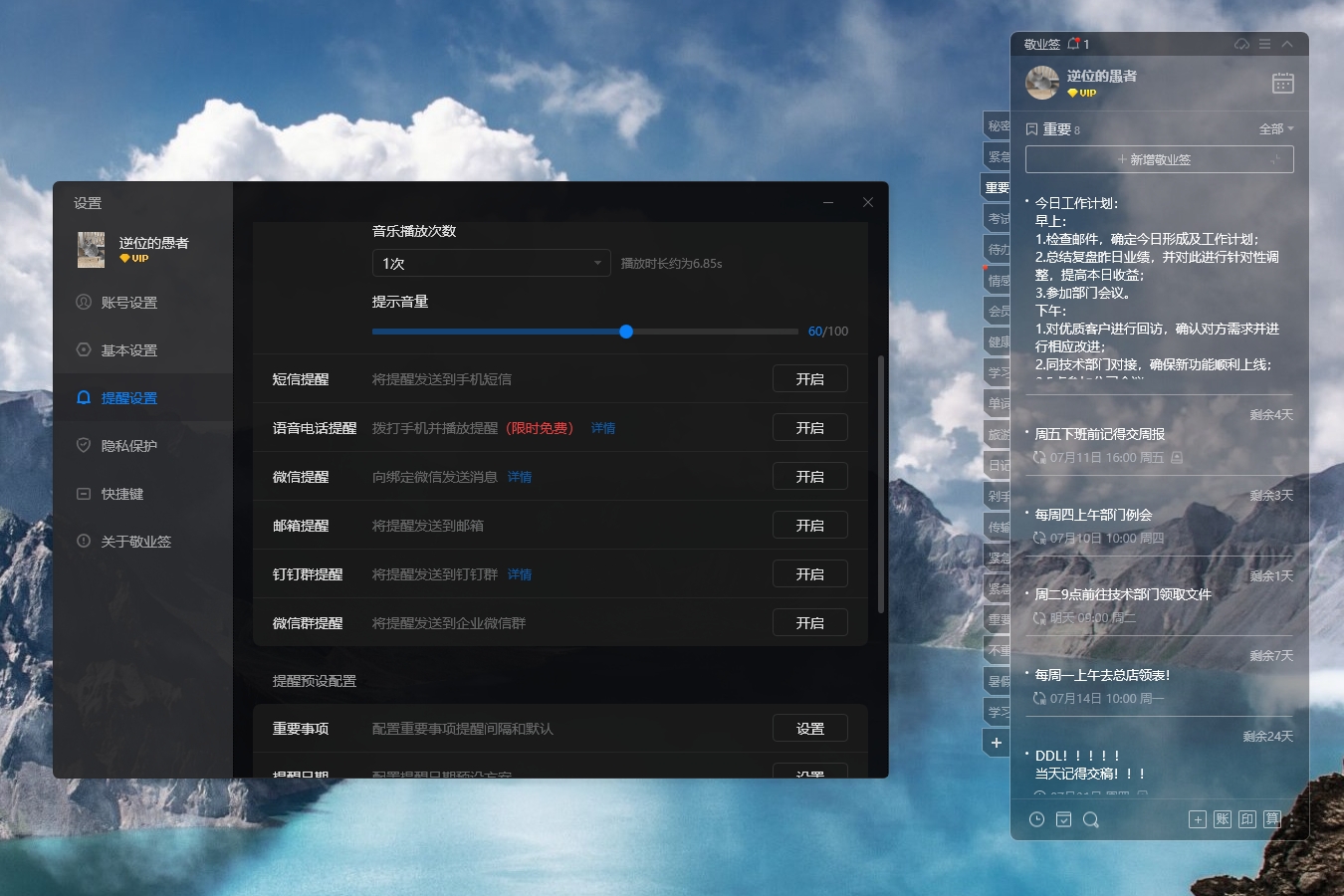Click the user avatar in 敬业签 panel
The width and height of the screenshot is (1344, 896).
(x=1042, y=83)
